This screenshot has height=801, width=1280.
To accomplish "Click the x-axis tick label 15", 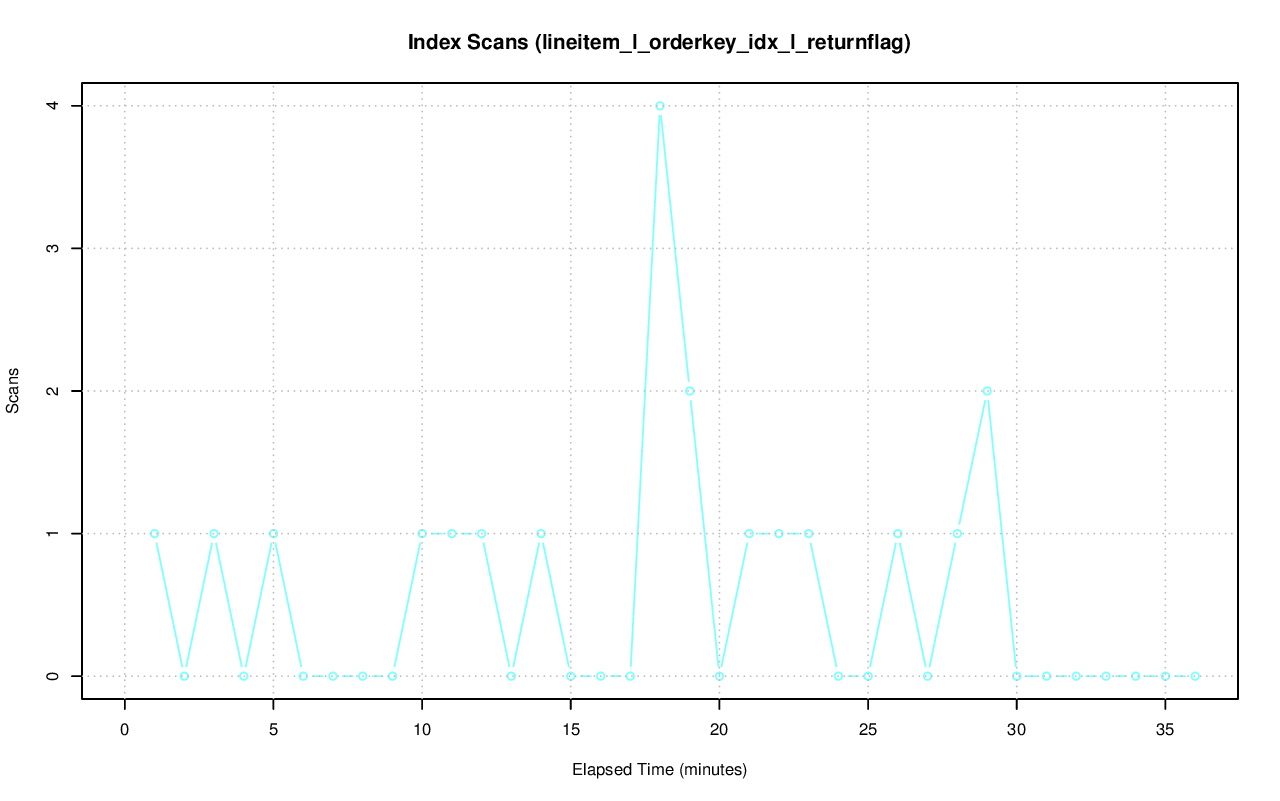I will (x=570, y=729).
